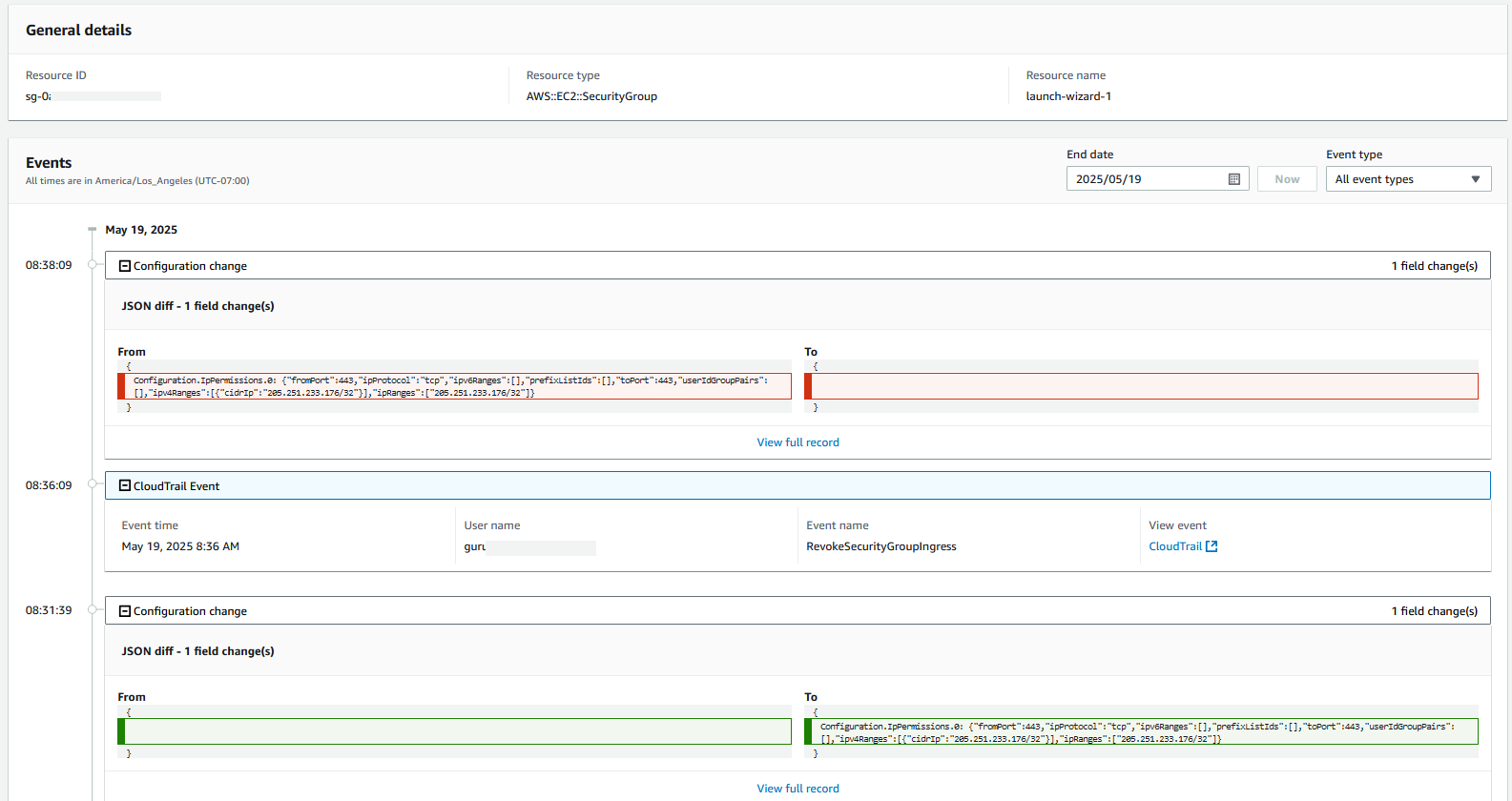Select the 08:38:09 timeline marker
This screenshot has height=801, width=1512.
click(93, 265)
